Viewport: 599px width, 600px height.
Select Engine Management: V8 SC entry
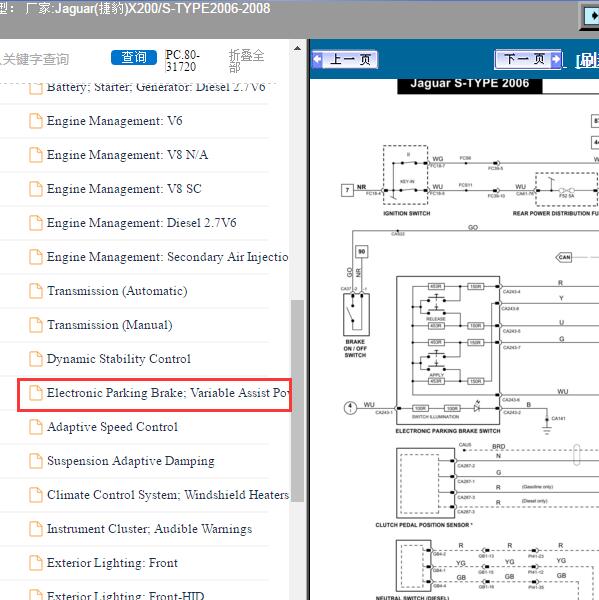124,189
